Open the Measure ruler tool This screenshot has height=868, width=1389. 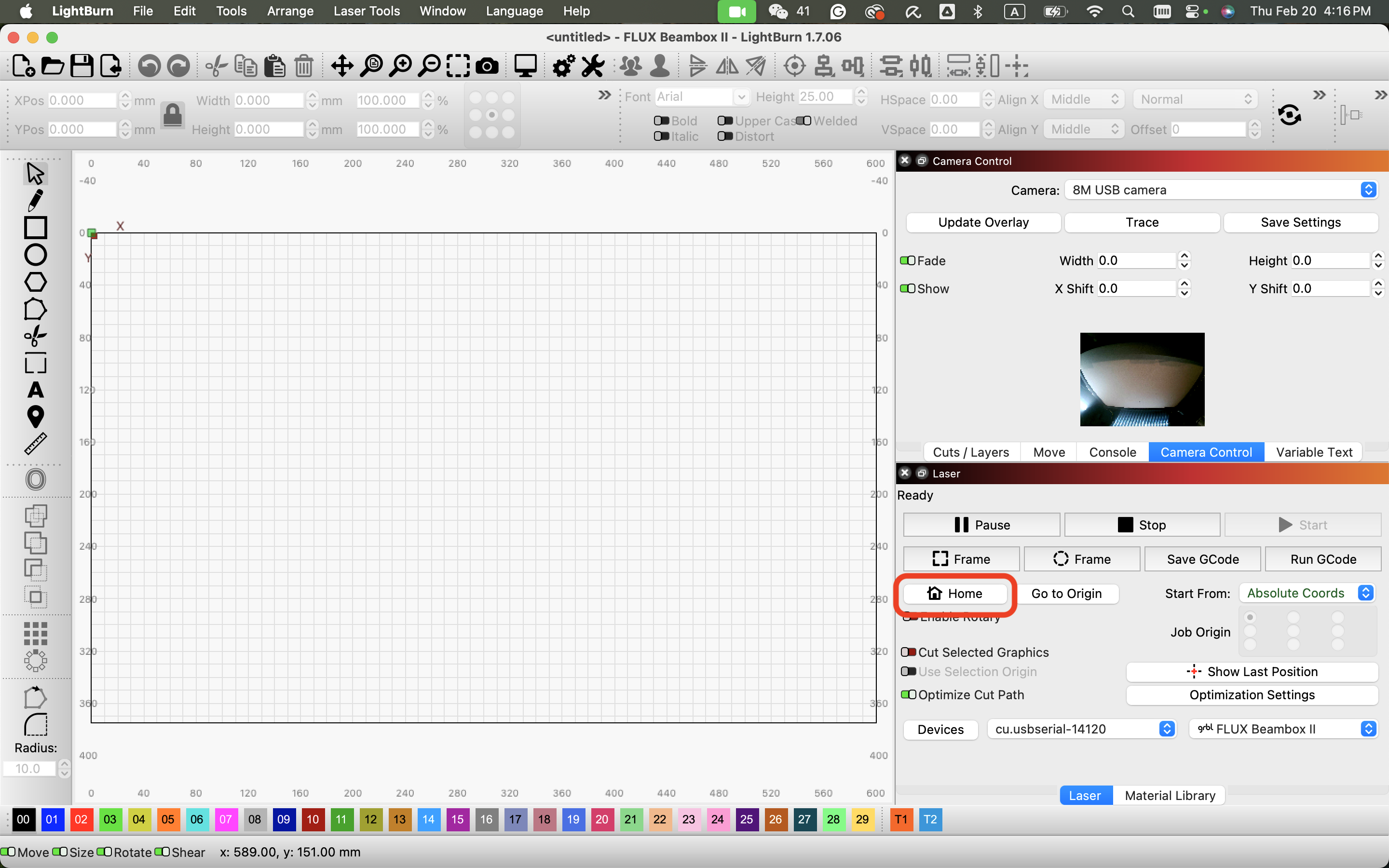click(x=35, y=444)
